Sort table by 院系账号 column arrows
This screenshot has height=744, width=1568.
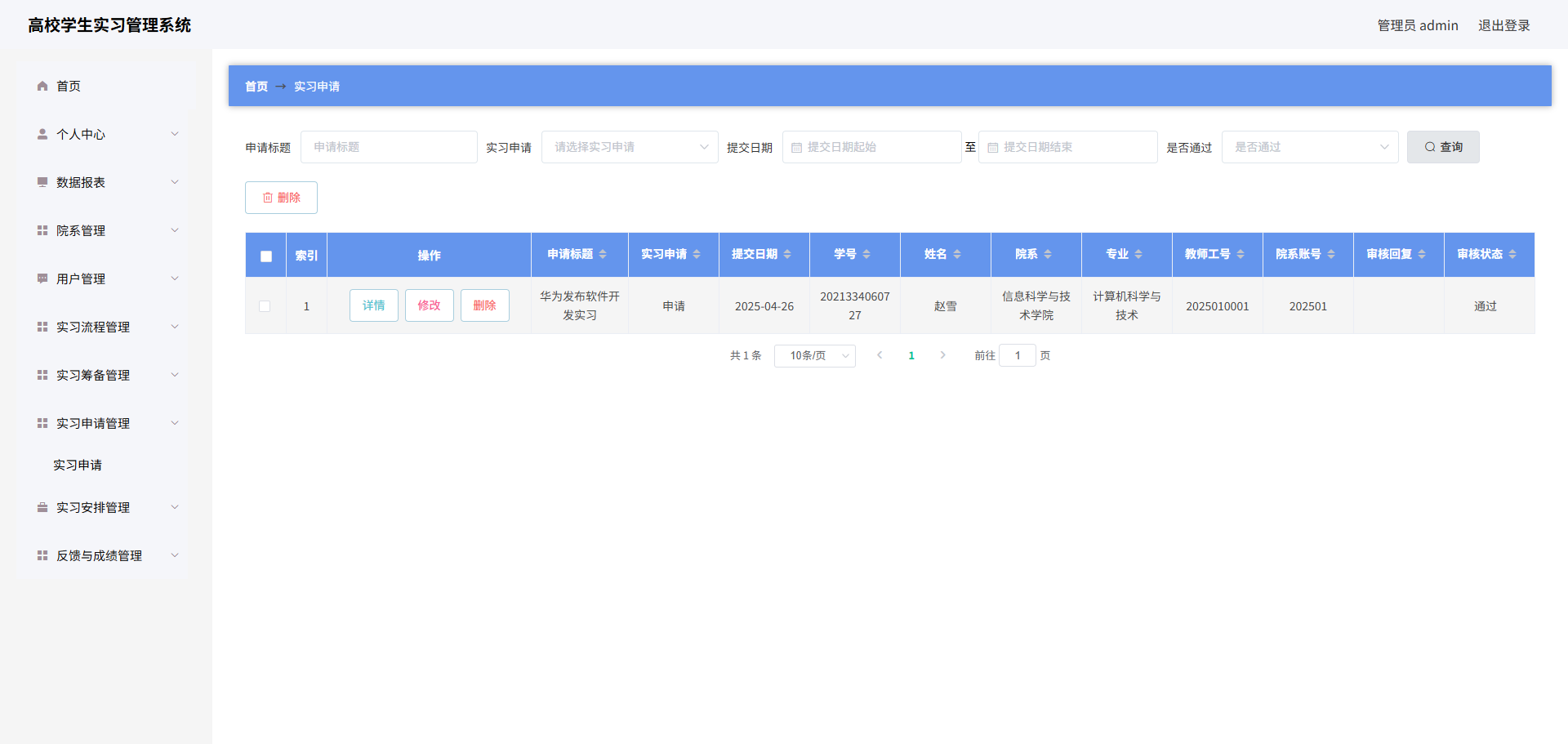(1331, 254)
